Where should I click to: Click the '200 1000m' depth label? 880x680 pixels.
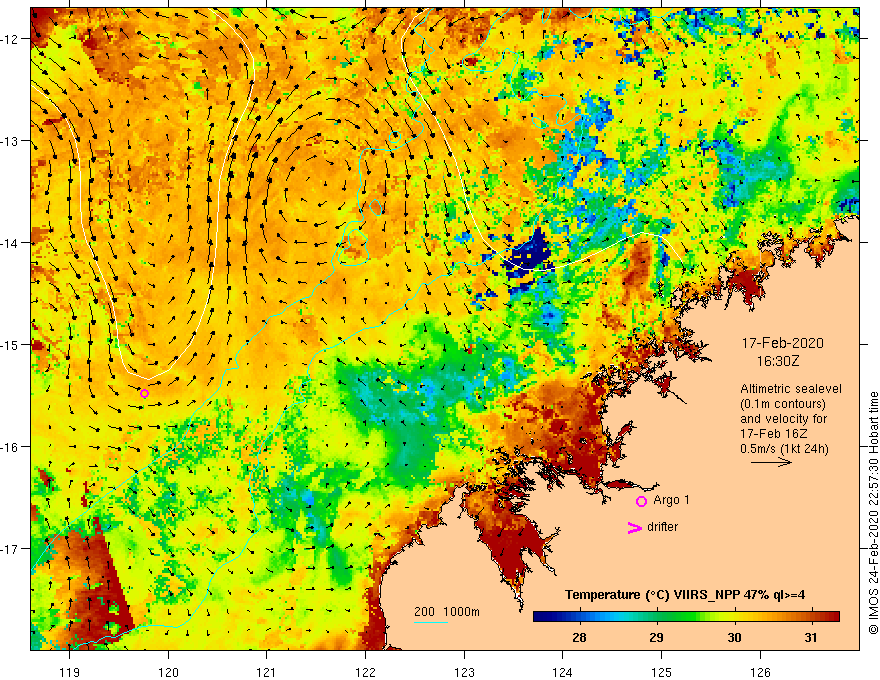coord(447,612)
